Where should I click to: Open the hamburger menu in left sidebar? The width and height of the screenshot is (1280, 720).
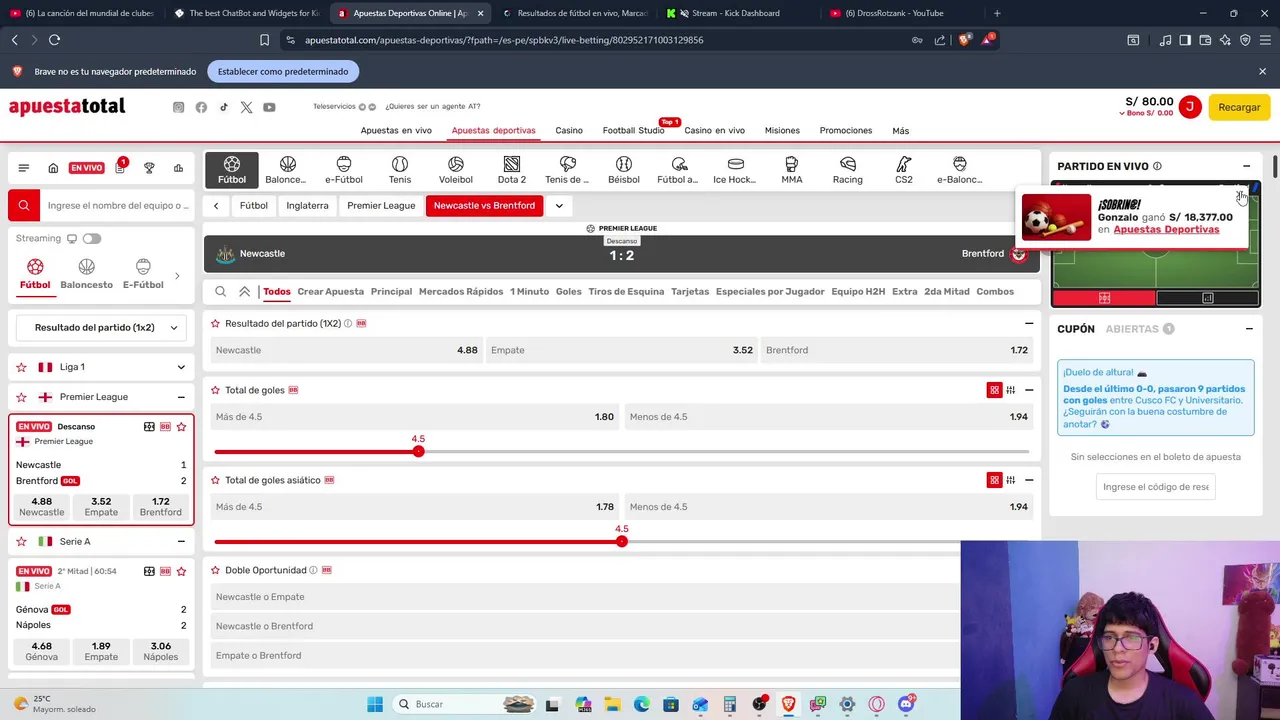[x=24, y=168]
